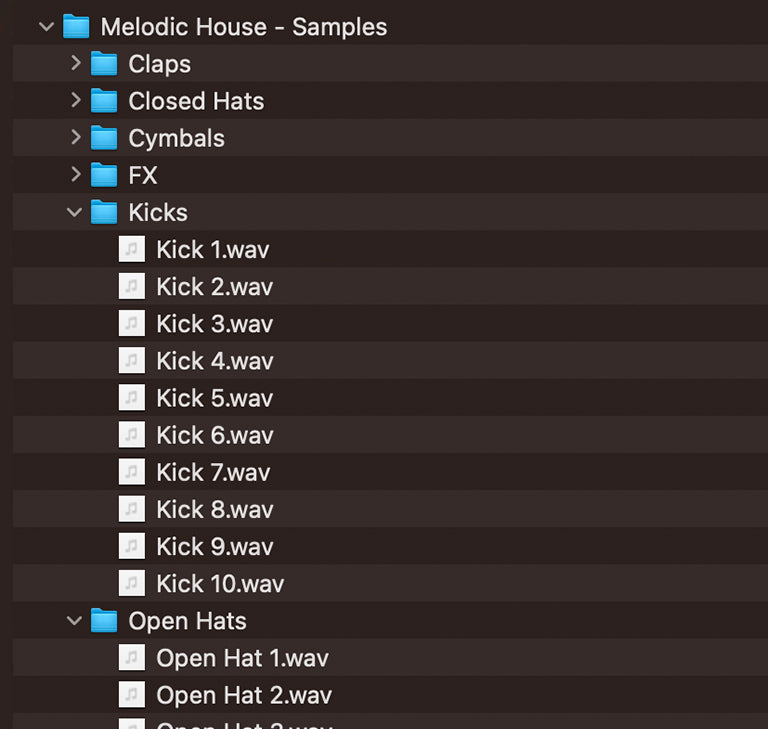Collapse the Melodic House - Samples folder
Viewport: 768px width, 729px height.
point(46,27)
